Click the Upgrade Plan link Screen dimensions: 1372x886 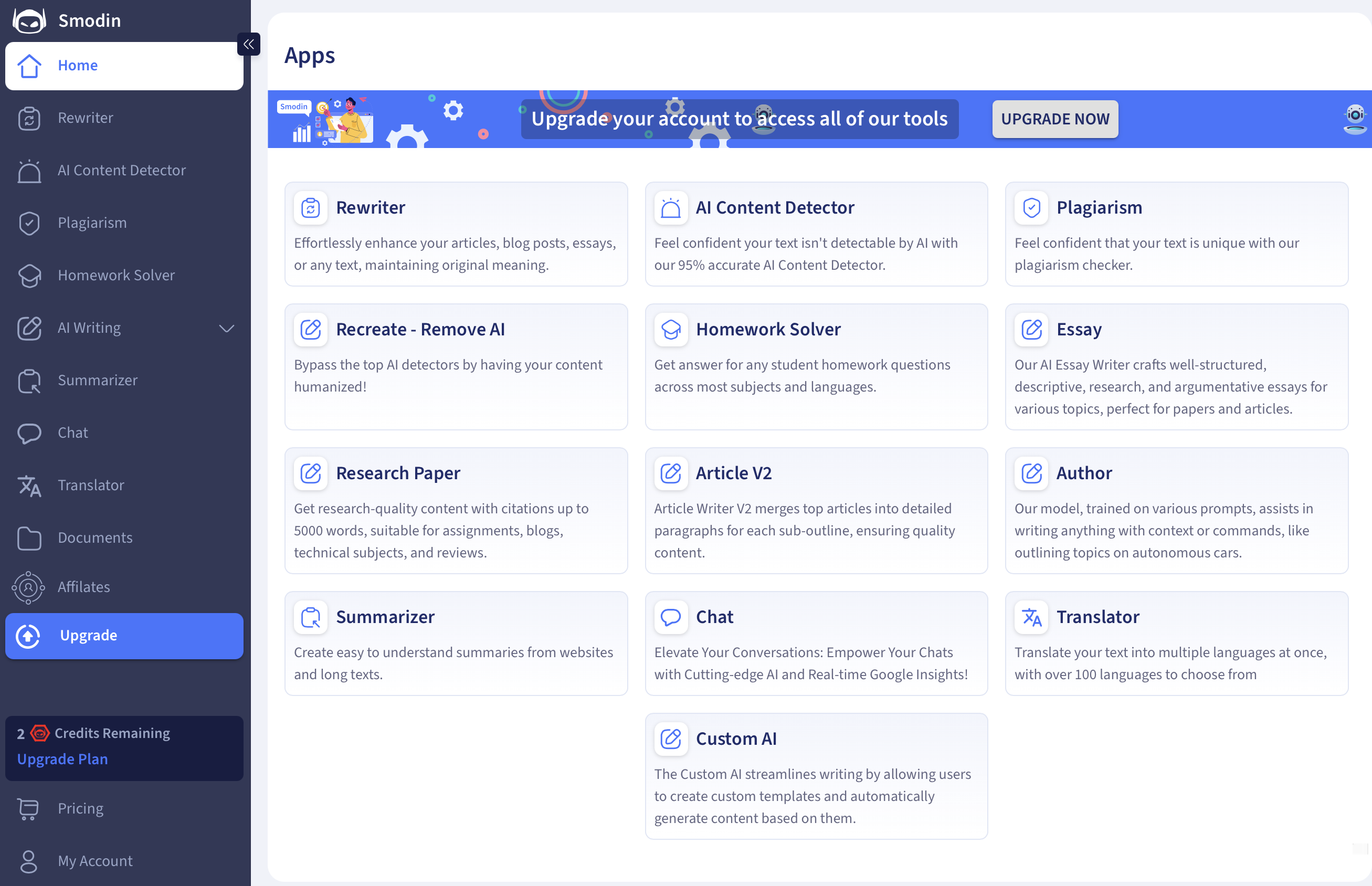point(62,760)
